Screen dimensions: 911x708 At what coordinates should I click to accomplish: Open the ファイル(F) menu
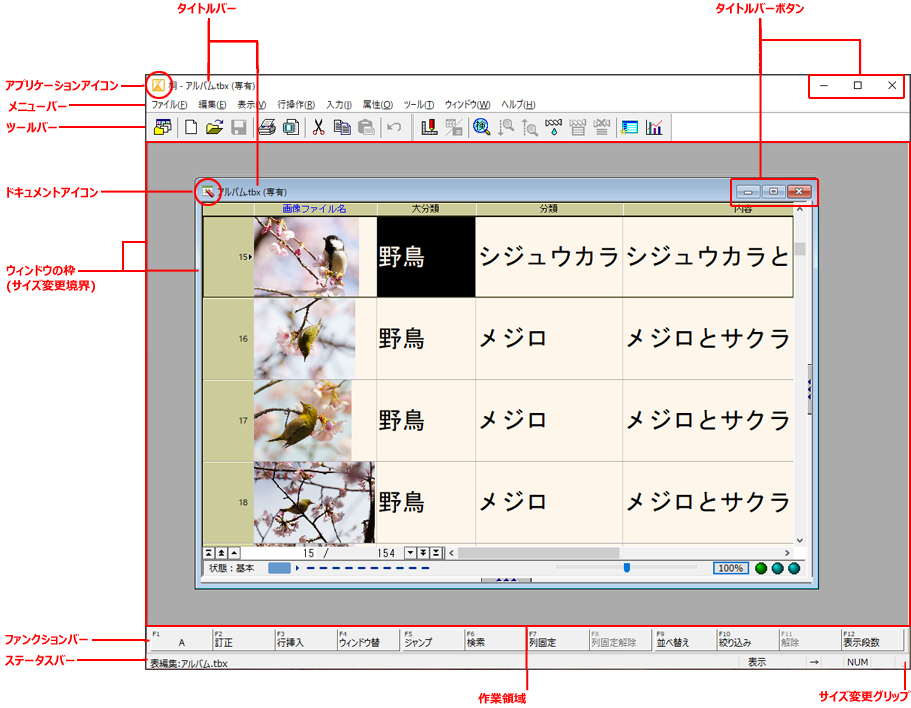[169, 105]
